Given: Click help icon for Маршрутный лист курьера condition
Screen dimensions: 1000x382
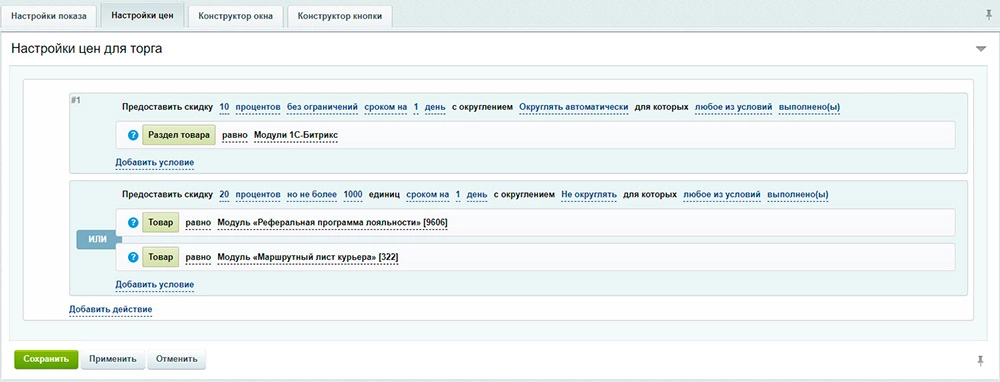Looking at the screenshot, I should (133, 257).
